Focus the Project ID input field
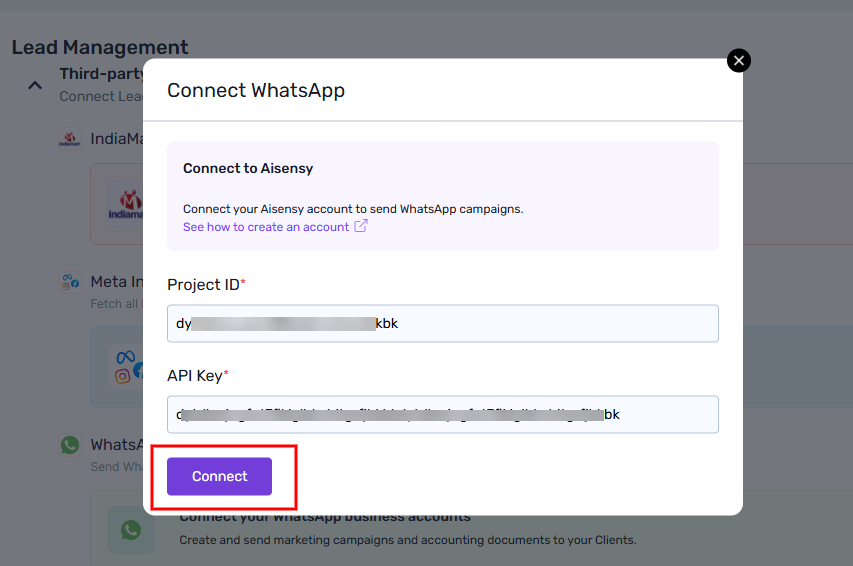Image resolution: width=853 pixels, height=566 pixels. point(443,323)
